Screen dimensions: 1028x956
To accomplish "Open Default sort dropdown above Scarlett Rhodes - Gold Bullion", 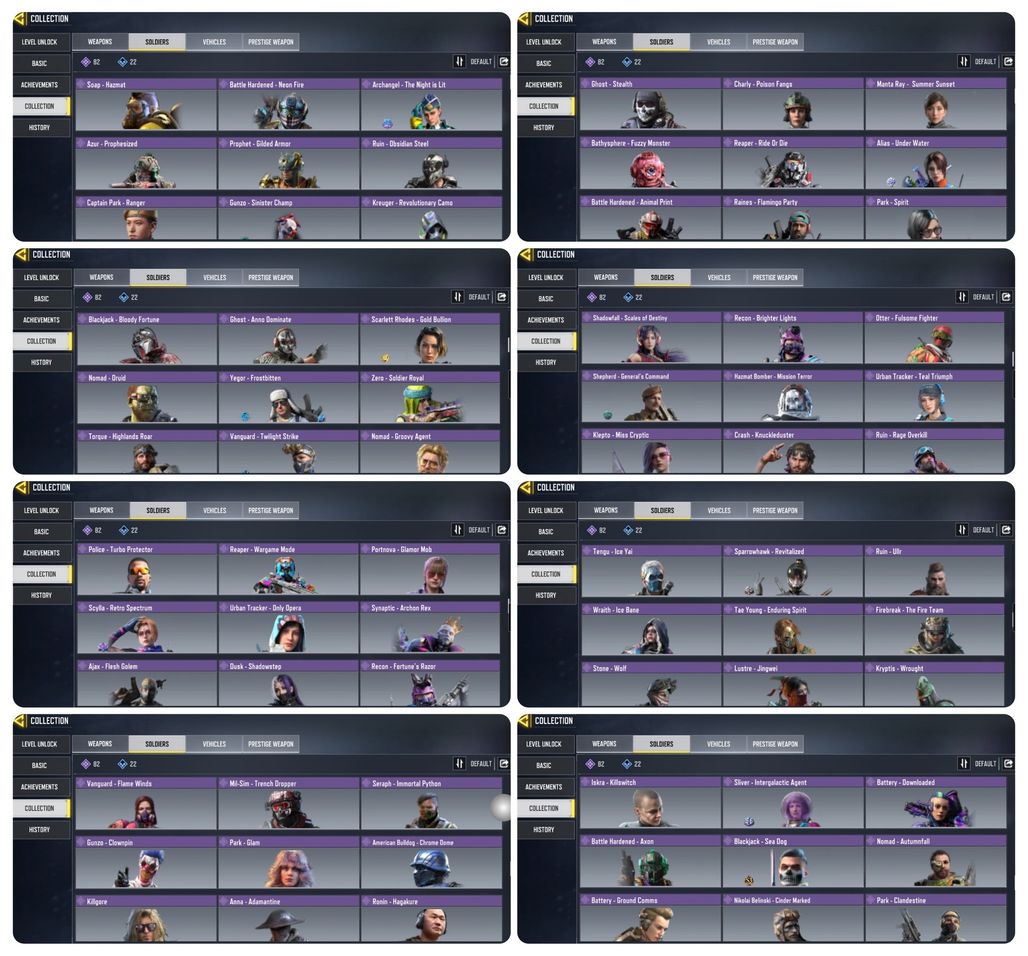I will coord(479,297).
